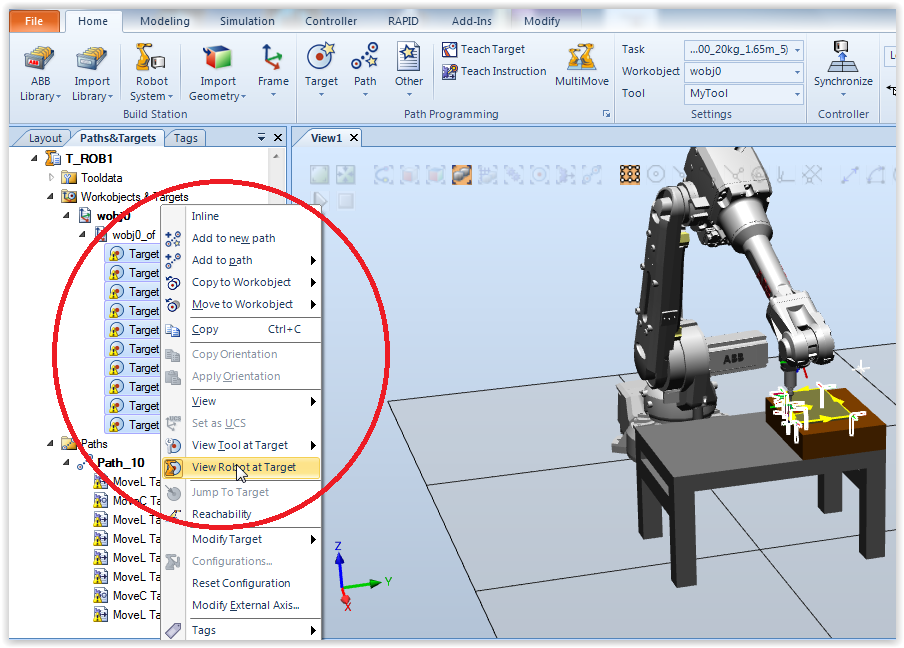Switch to the Simulation ribbon tab

pyautogui.click(x=247, y=21)
